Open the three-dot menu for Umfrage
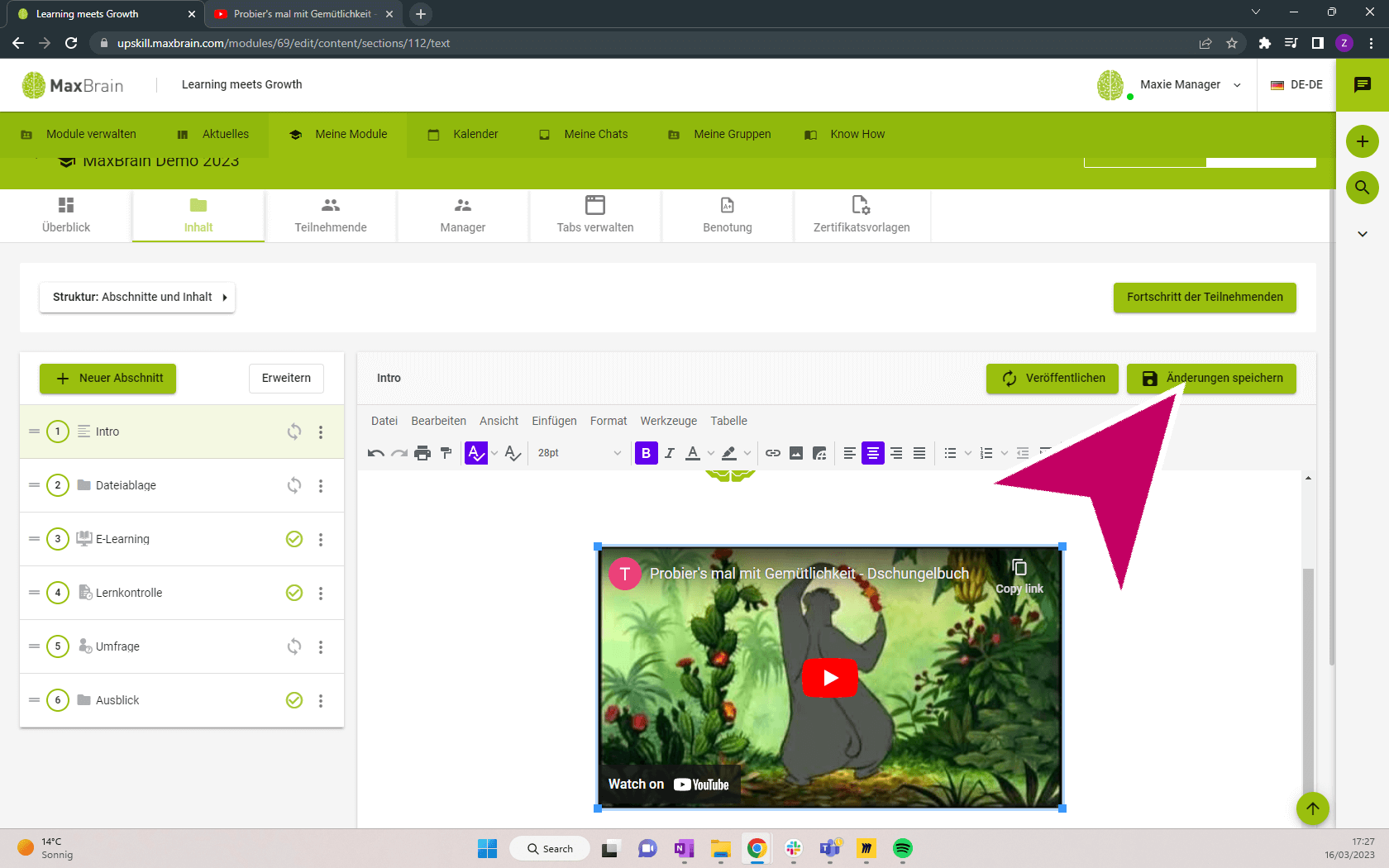This screenshot has width=1389, height=868. pos(321,646)
